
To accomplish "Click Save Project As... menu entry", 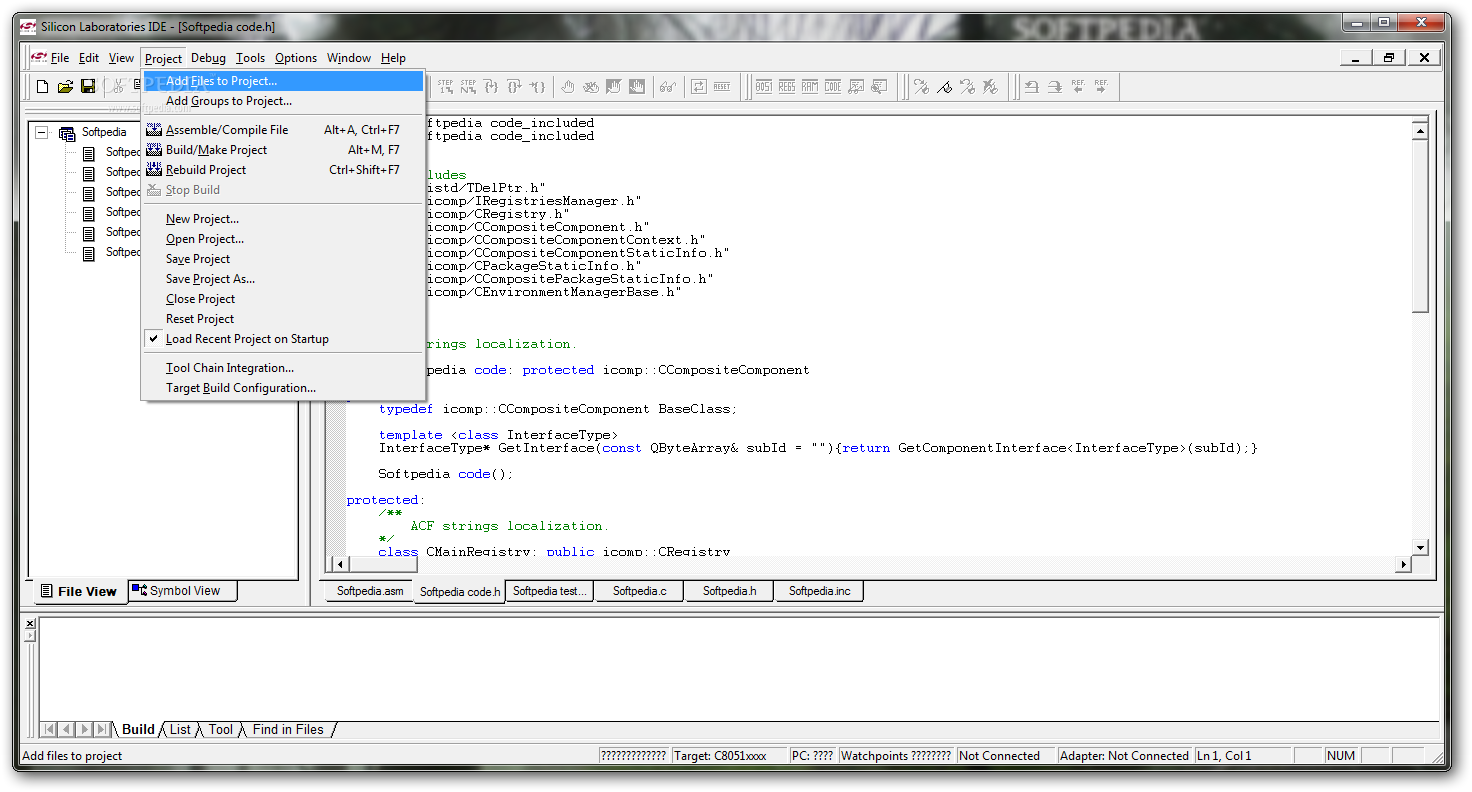I will [x=283, y=279].
